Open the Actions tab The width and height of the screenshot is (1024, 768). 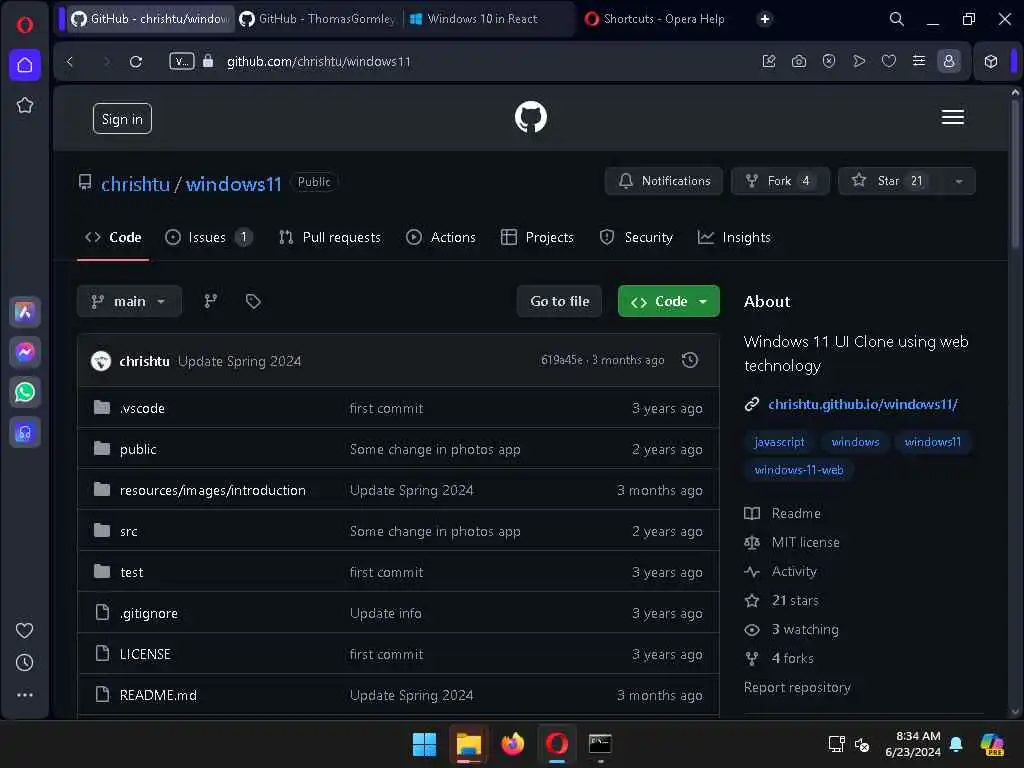[x=441, y=237]
